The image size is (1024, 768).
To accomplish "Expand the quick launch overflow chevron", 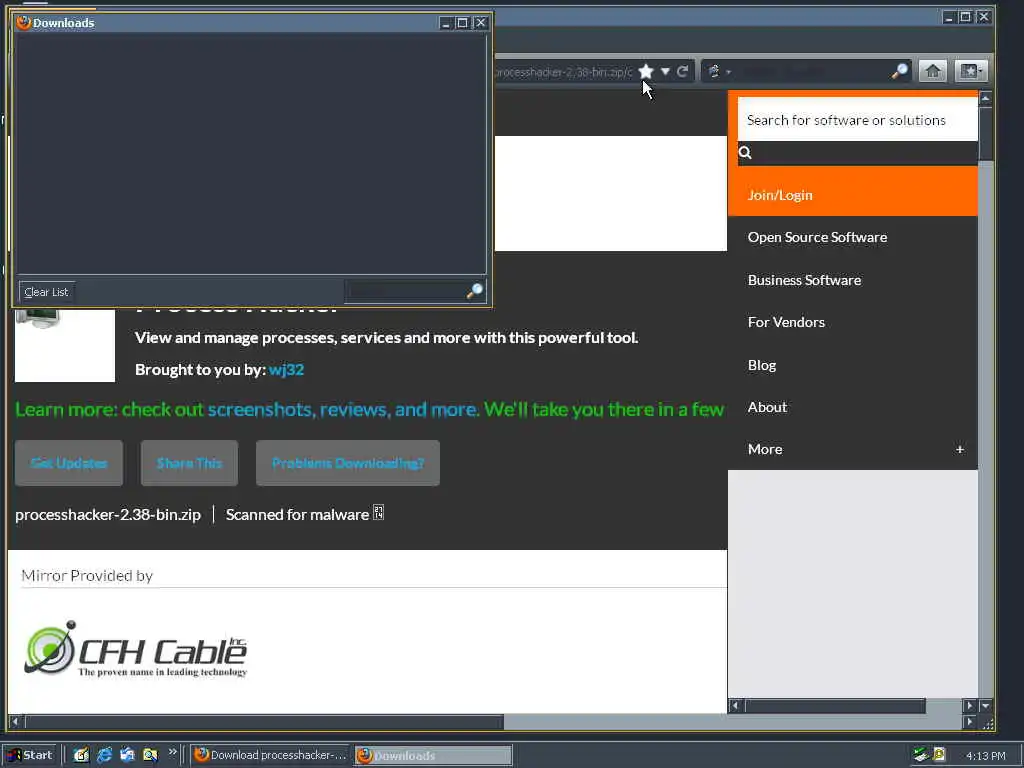I will (x=172, y=752).
